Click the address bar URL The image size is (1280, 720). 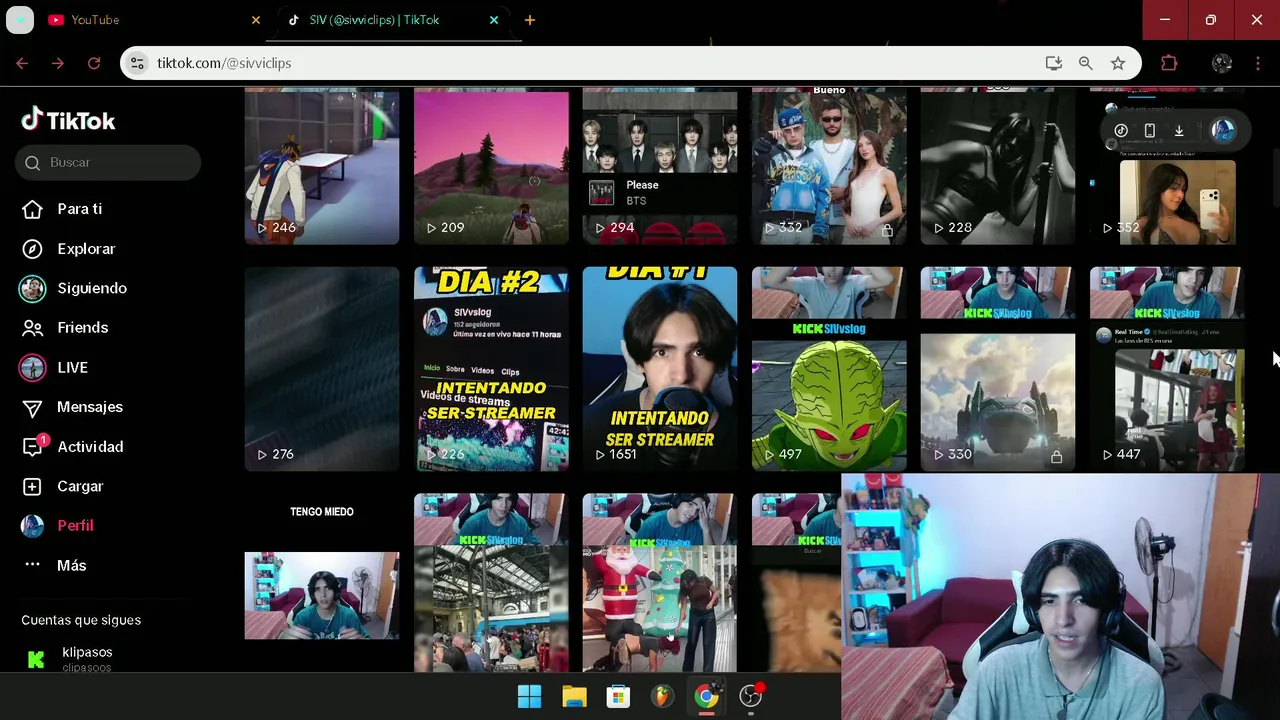click(224, 63)
